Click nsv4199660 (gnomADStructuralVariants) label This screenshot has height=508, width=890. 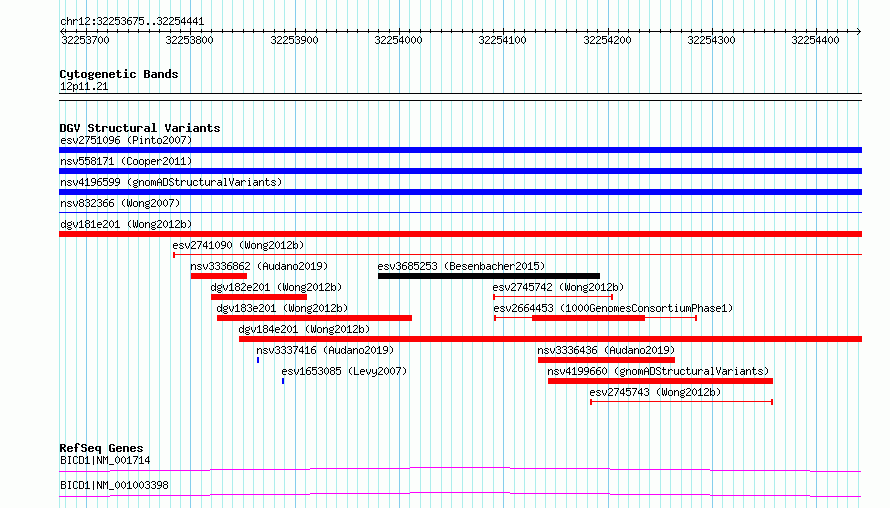coord(658,371)
